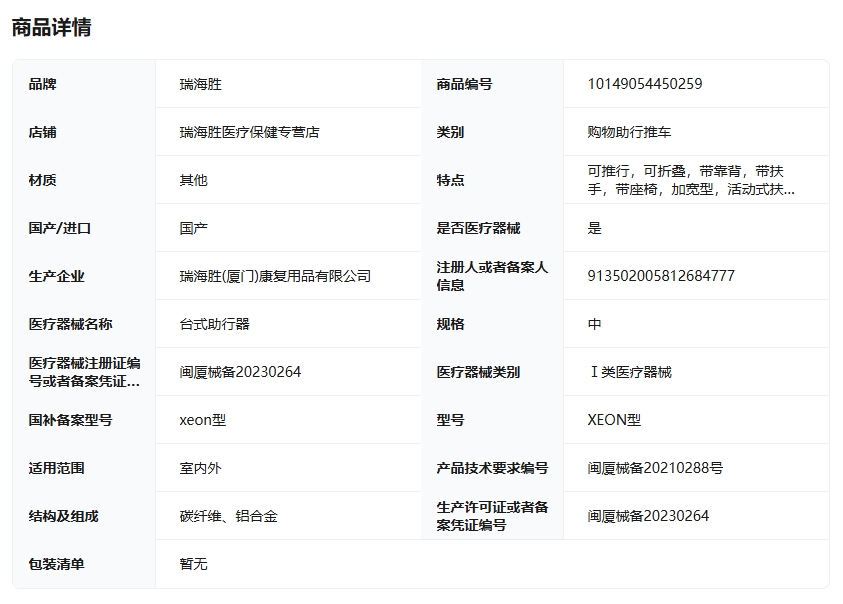The height and width of the screenshot is (604, 843).
Task: Select the 医疗器械名称 label
Action: click(70, 324)
